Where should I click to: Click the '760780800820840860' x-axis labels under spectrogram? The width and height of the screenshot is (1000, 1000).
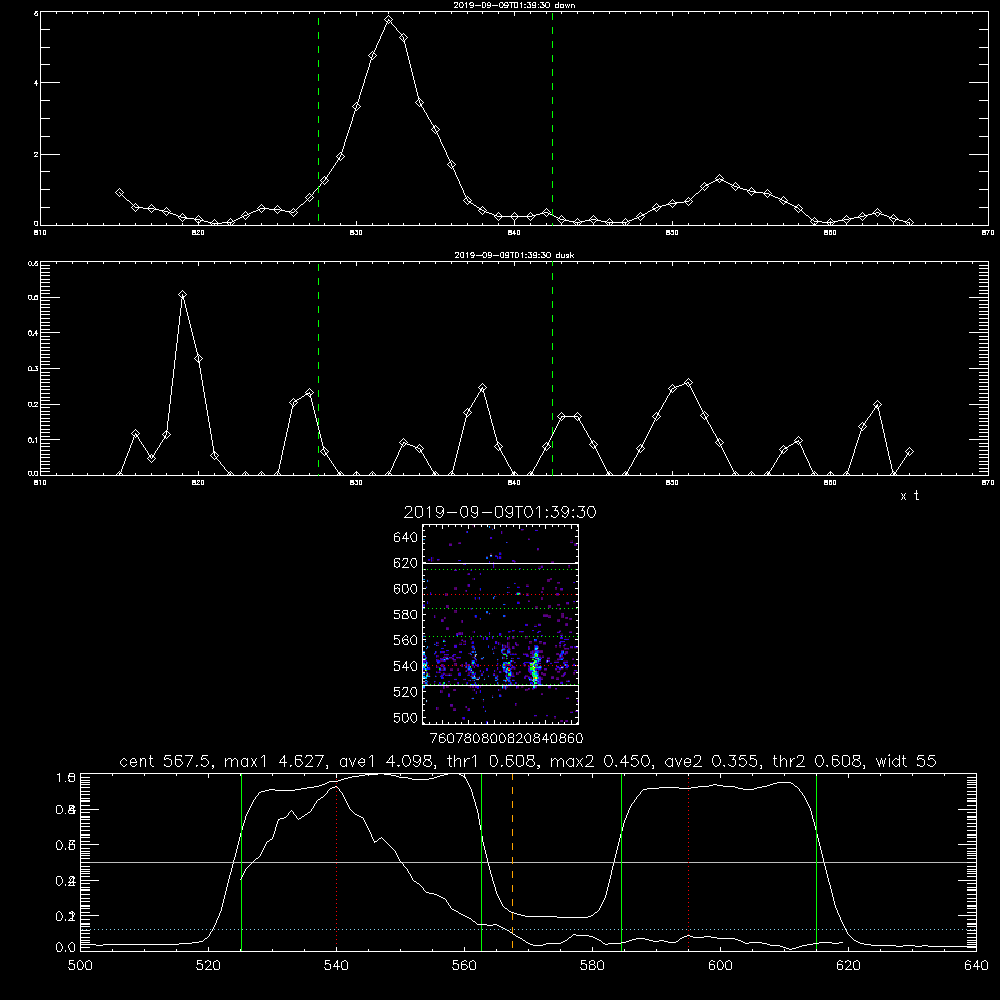click(x=506, y=738)
